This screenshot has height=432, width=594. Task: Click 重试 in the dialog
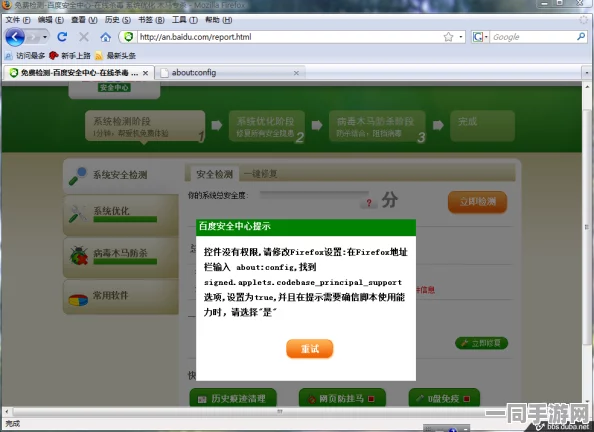click(310, 349)
